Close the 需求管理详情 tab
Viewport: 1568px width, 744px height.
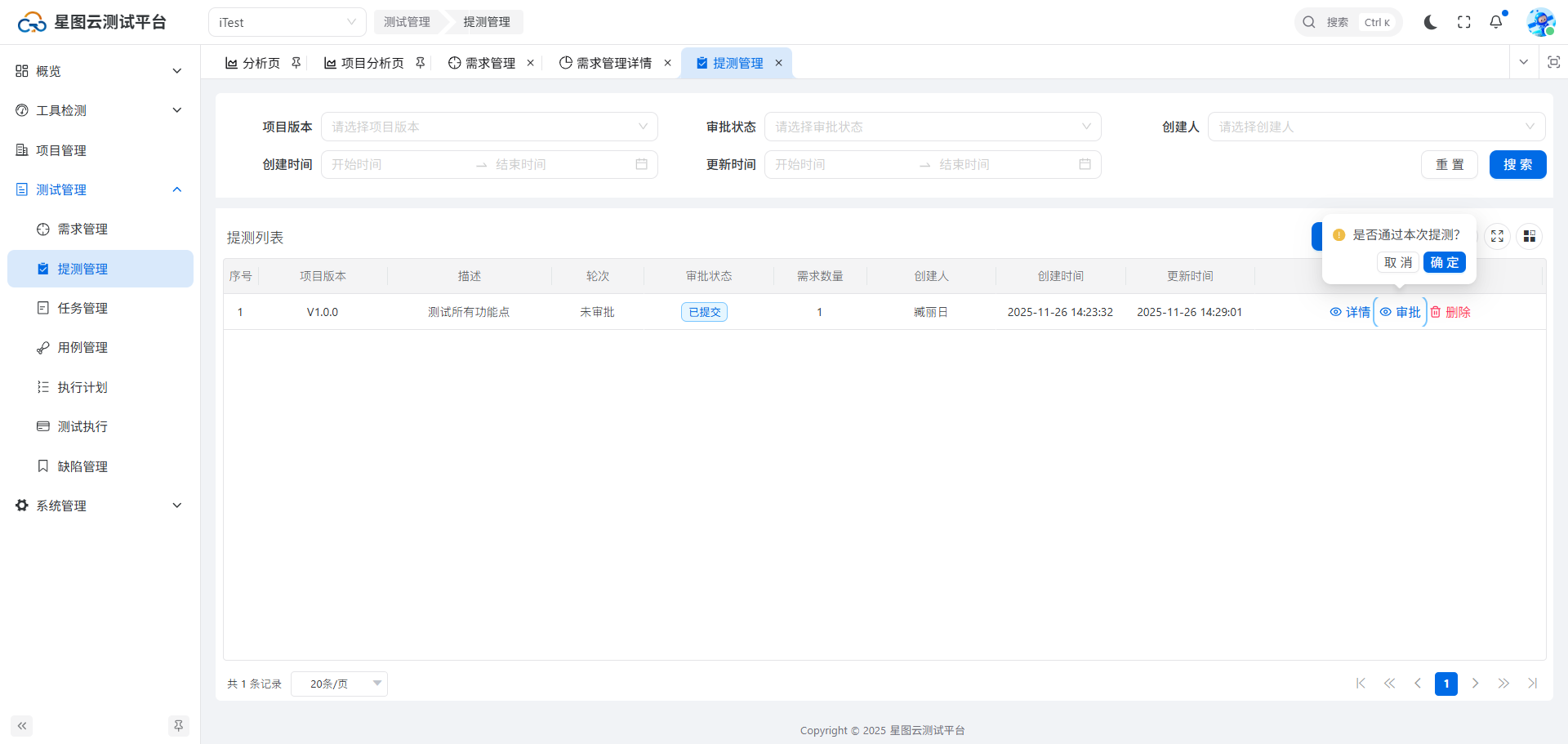click(x=667, y=63)
